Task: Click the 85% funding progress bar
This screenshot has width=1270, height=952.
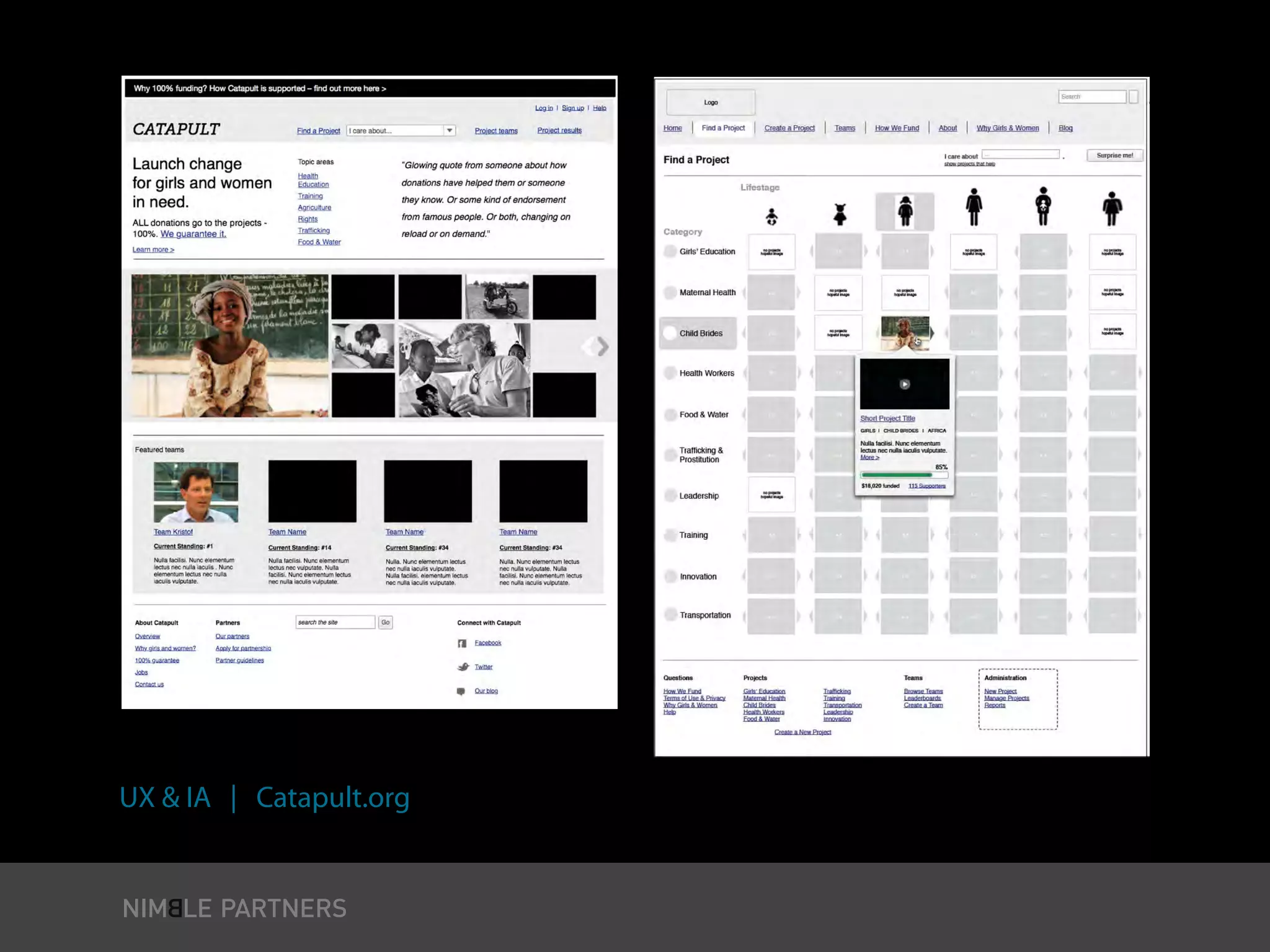Action: 904,475
